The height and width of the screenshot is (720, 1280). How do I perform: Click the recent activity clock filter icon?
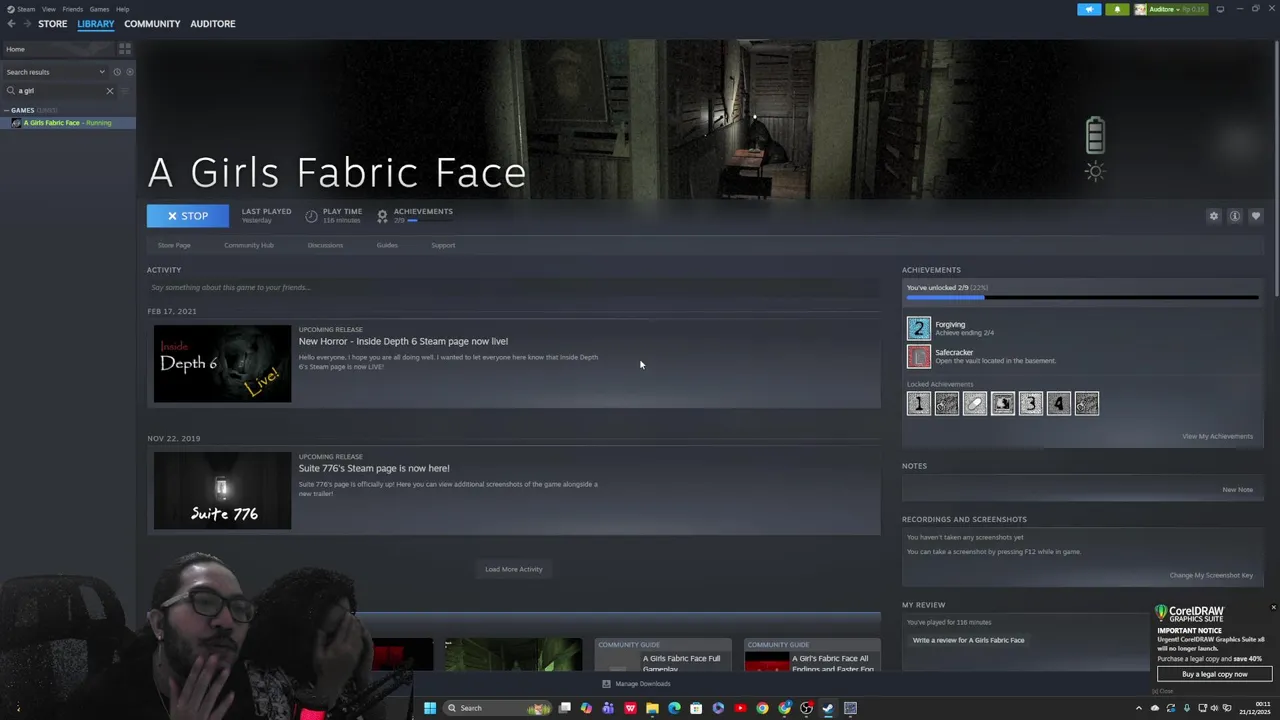point(116,72)
